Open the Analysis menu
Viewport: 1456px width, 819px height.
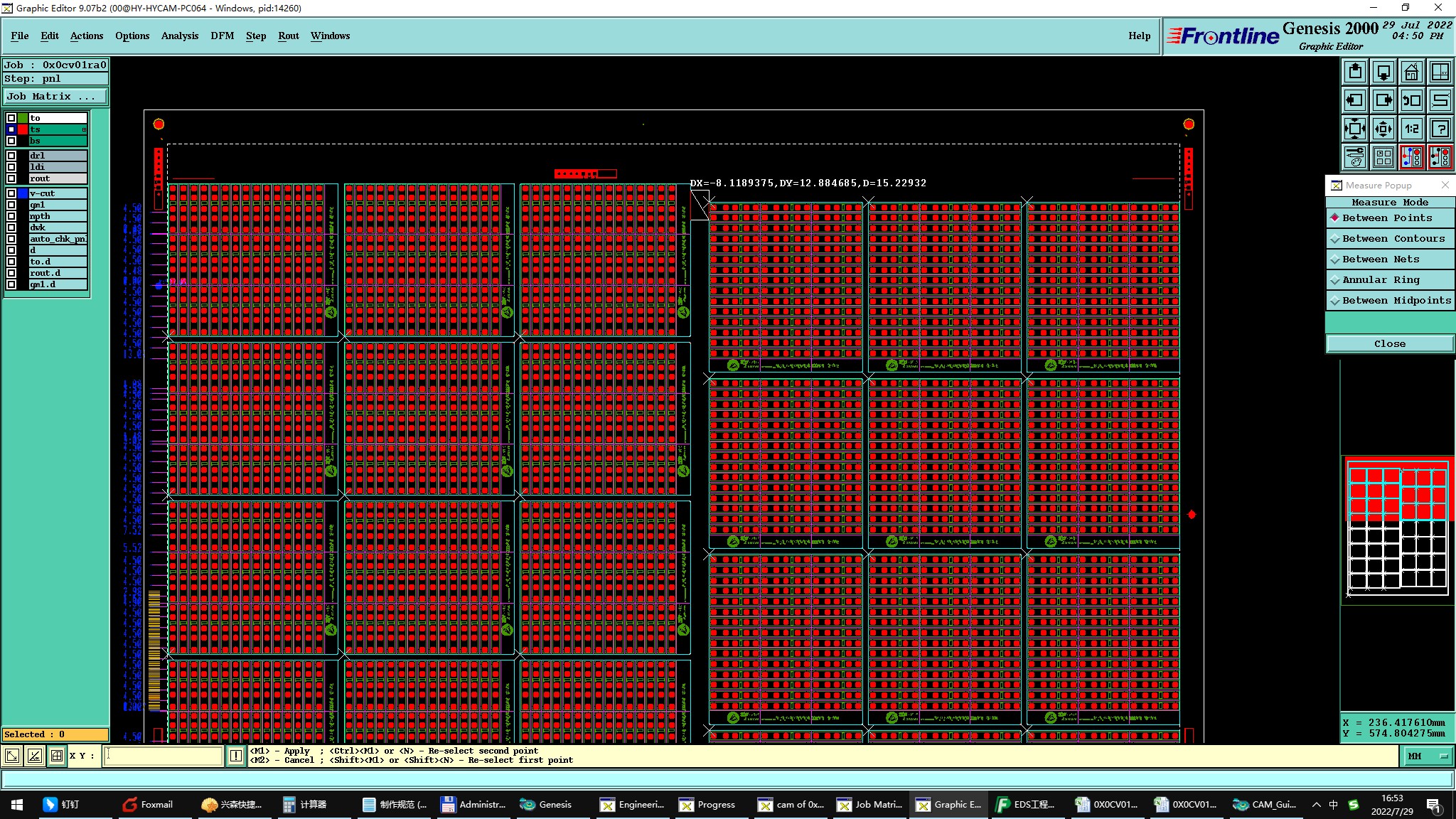coord(179,36)
